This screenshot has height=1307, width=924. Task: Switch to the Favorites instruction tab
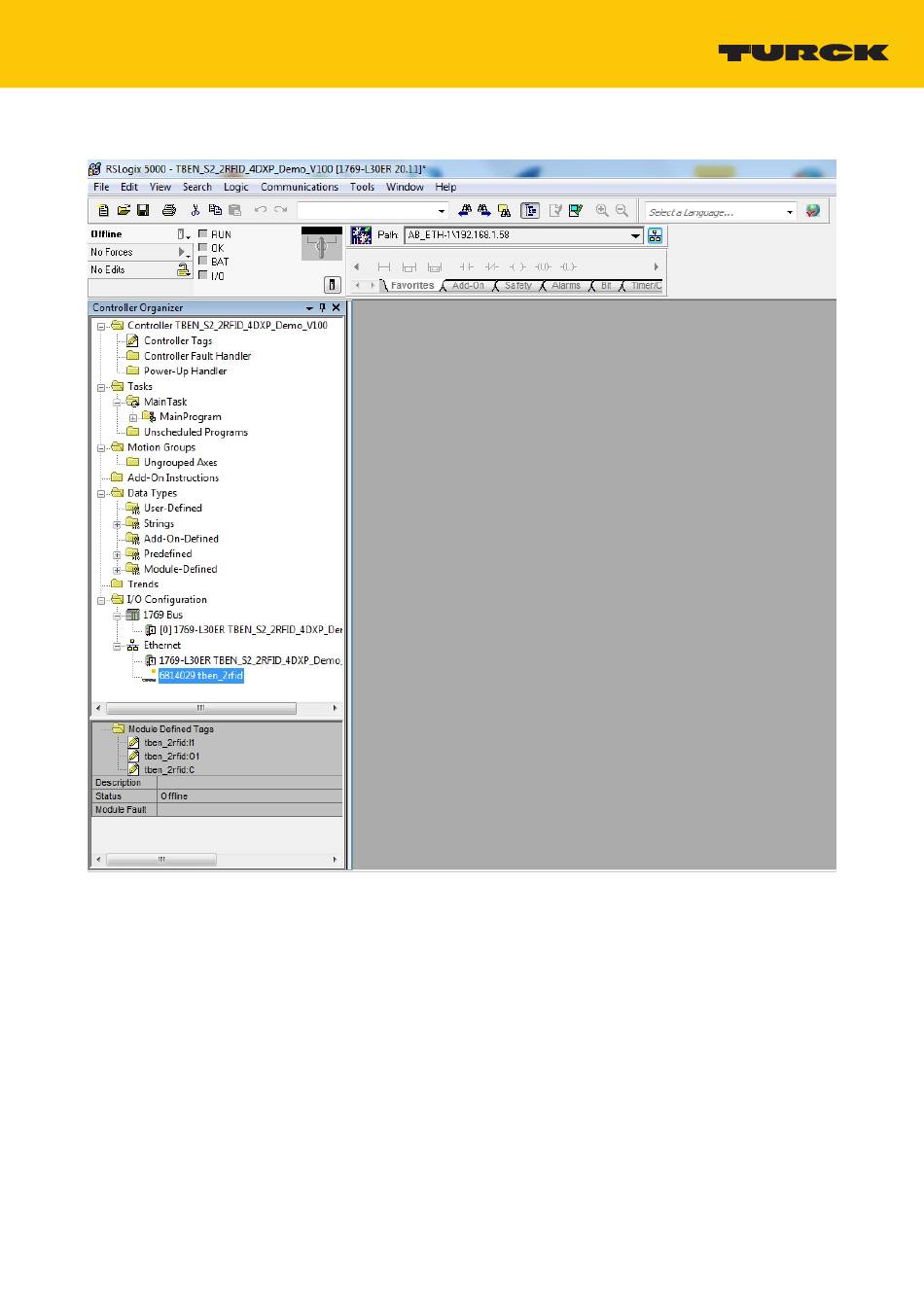click(412, 286)
